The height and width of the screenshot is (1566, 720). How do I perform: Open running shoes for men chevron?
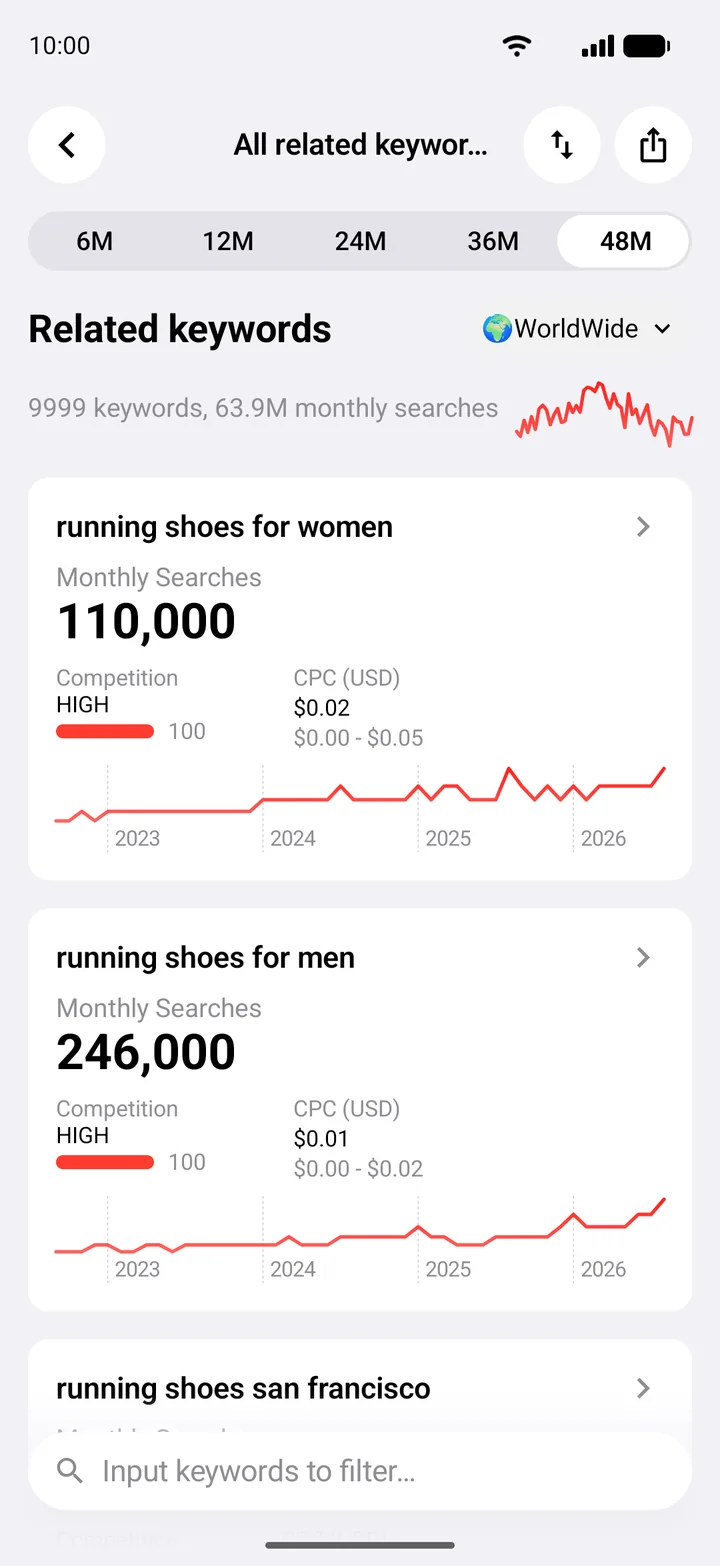tap(644, 958)
